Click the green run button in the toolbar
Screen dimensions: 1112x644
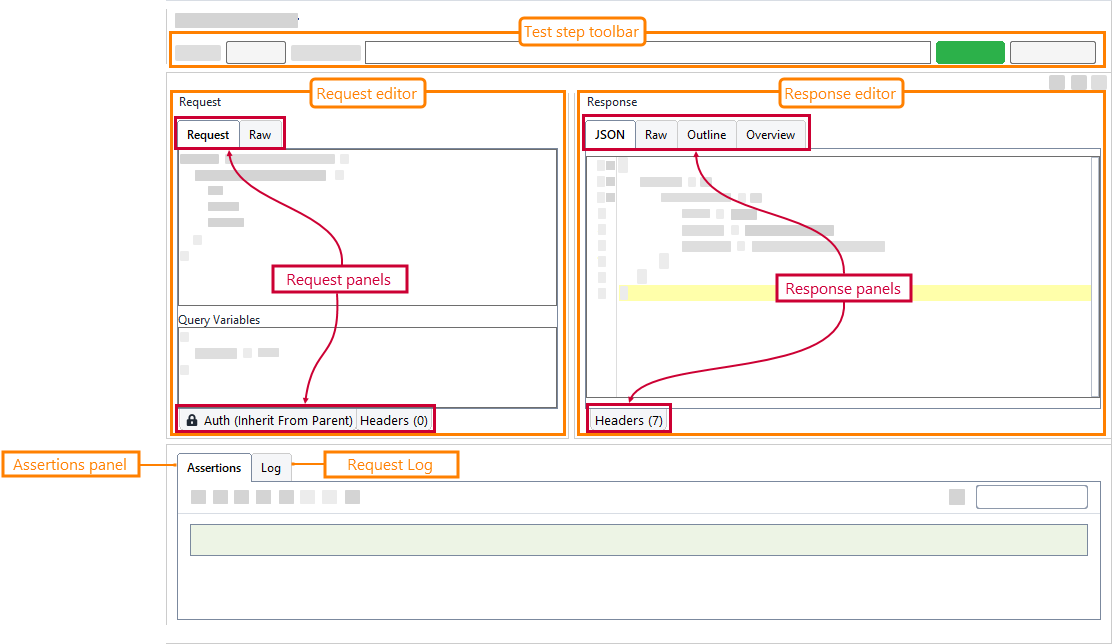click(970, 51)
